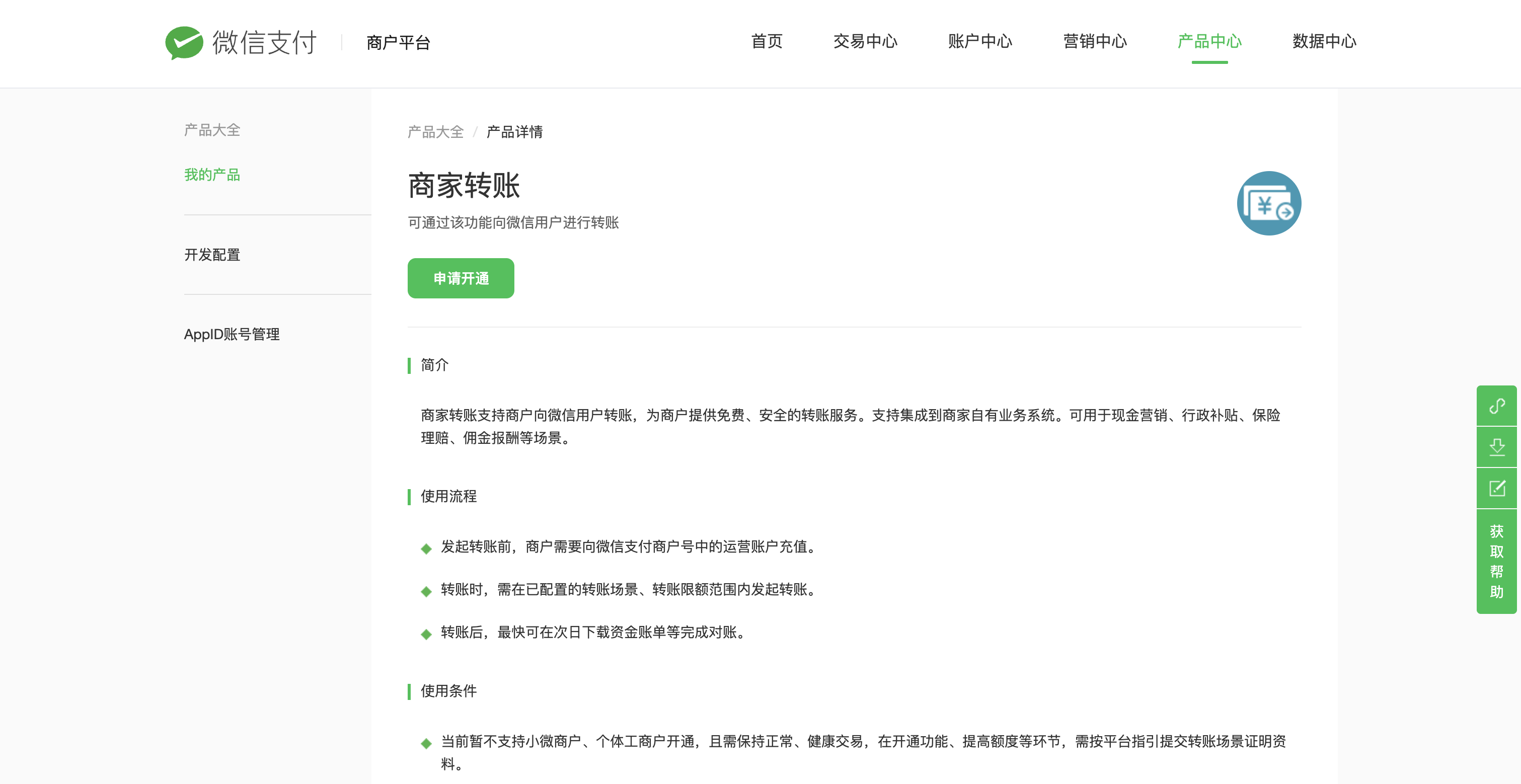The height and width of the screenshot is (784, 1521).
Task: Select the 产品中心 navigation tab
Action: point(1209,41)
